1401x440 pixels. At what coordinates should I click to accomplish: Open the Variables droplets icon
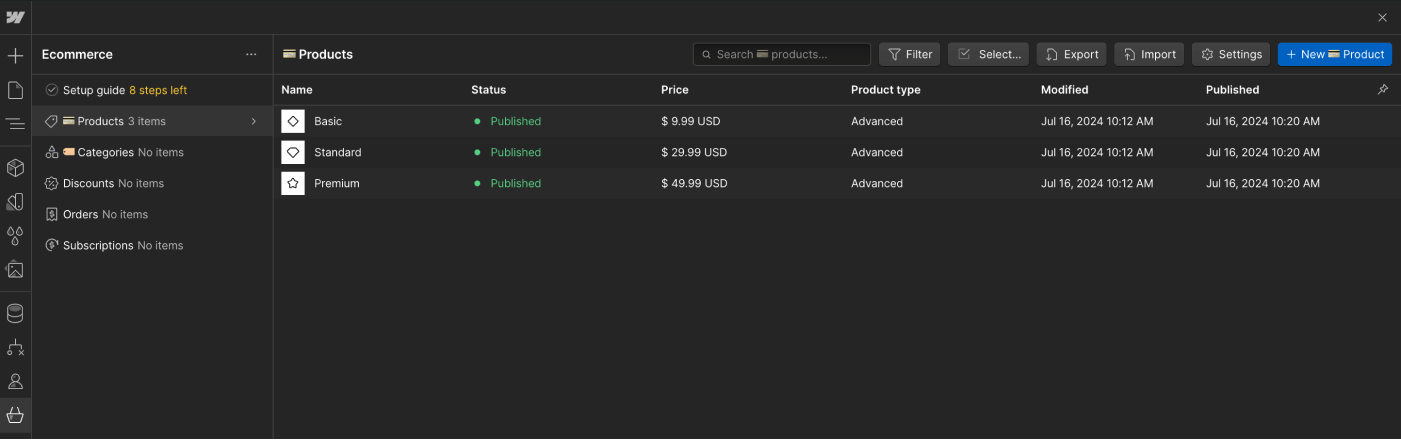pos(15,235)
